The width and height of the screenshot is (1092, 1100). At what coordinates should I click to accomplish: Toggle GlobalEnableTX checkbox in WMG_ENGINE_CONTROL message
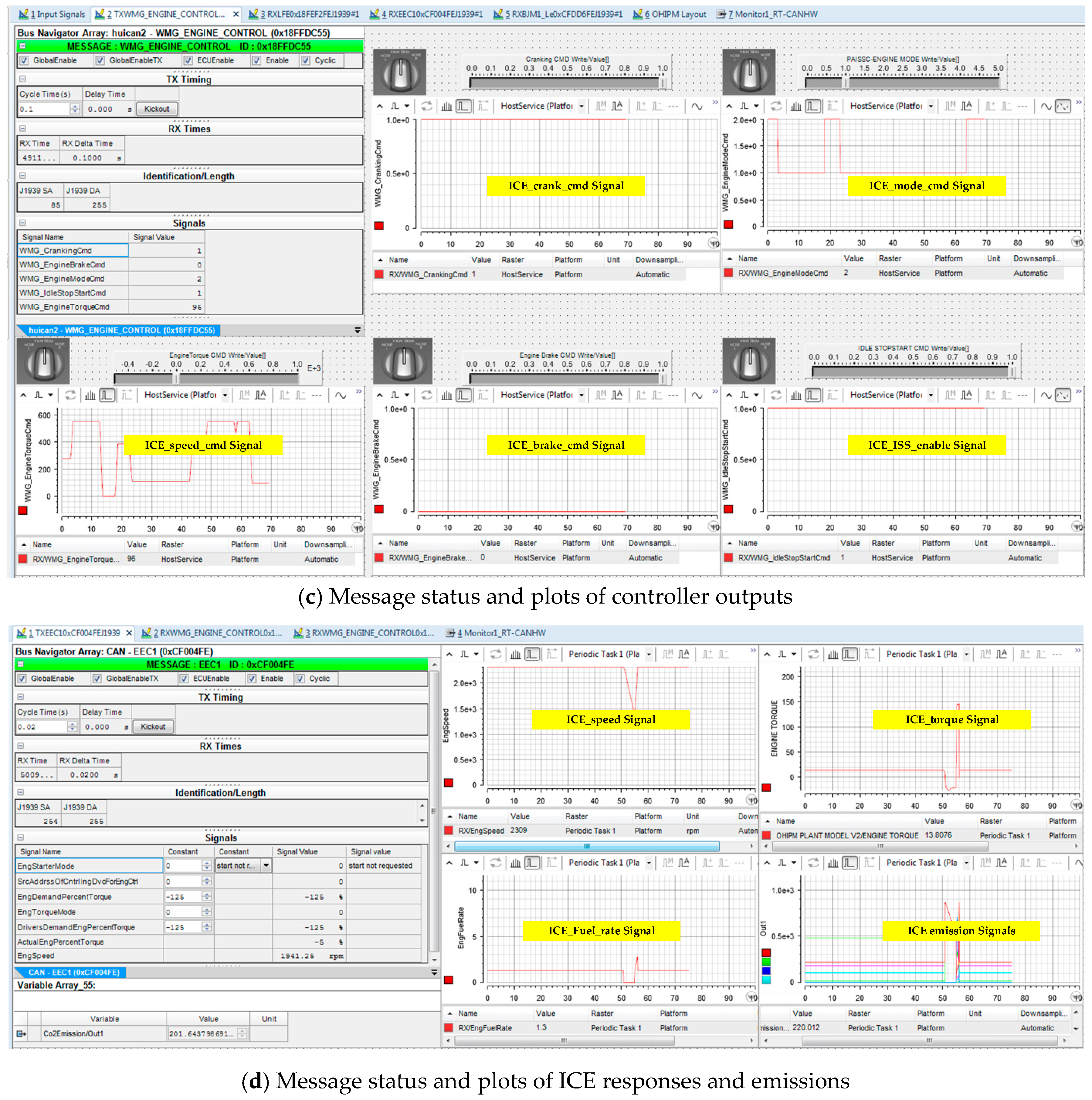(x=100, y=60)
